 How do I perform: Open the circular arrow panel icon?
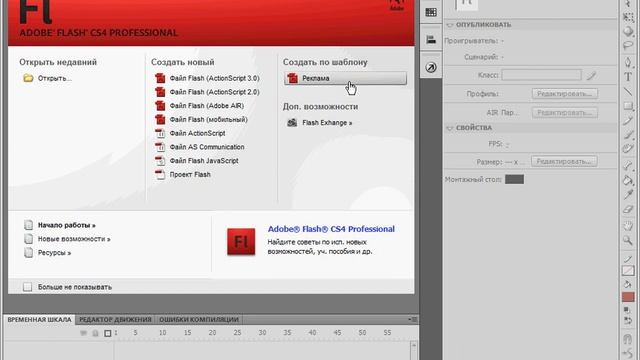click(431, 67)
